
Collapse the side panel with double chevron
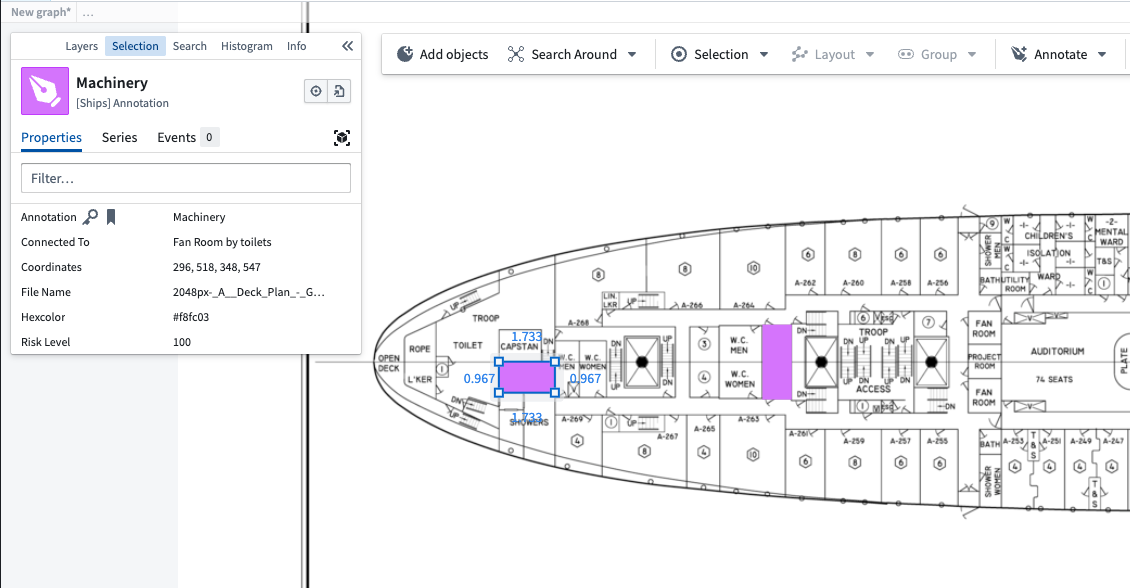click(x=347, y=46)
